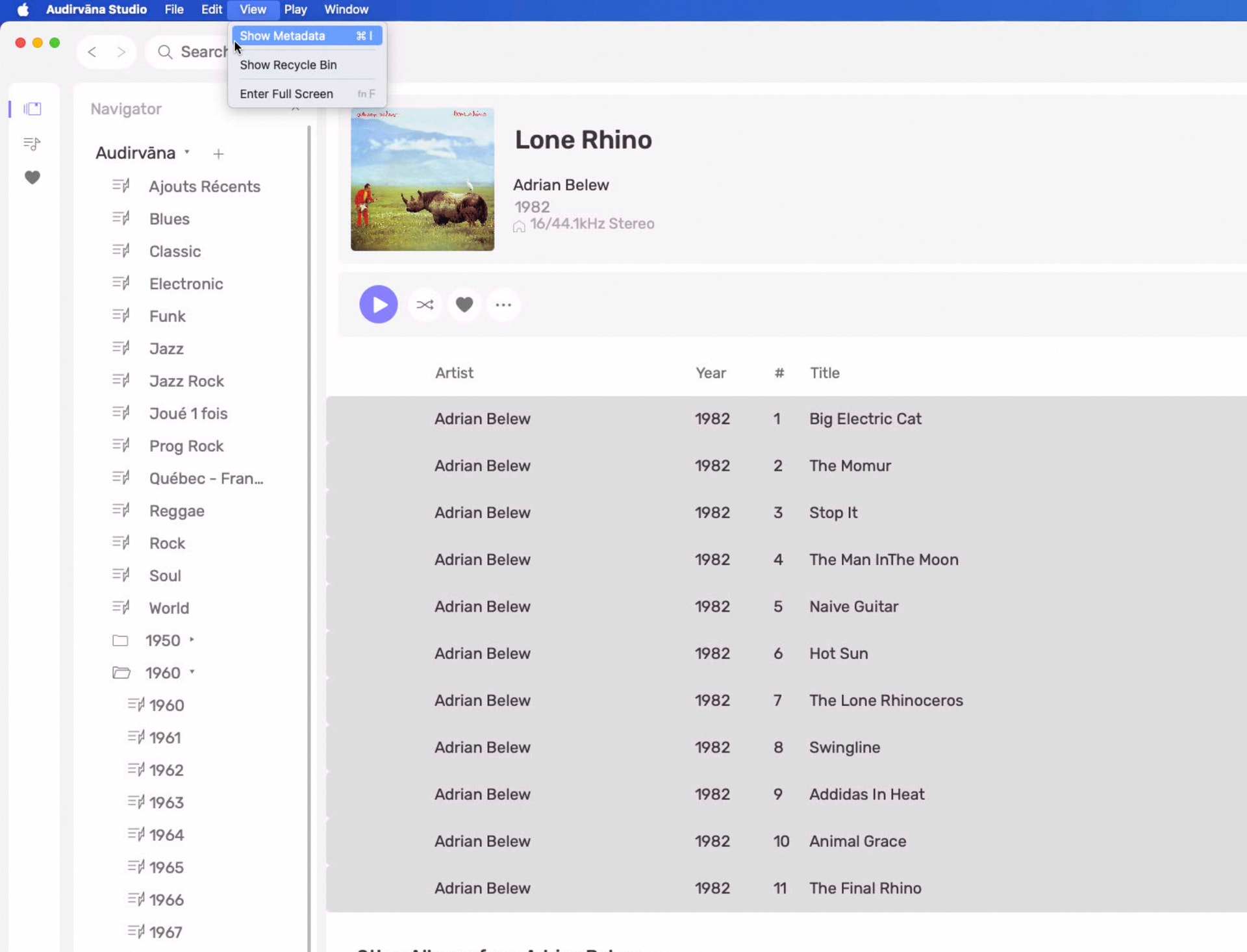Open the Audirvāna library dropdown arrow
The width and height of the screenshot is (1247, 952).
pos(187,152)
